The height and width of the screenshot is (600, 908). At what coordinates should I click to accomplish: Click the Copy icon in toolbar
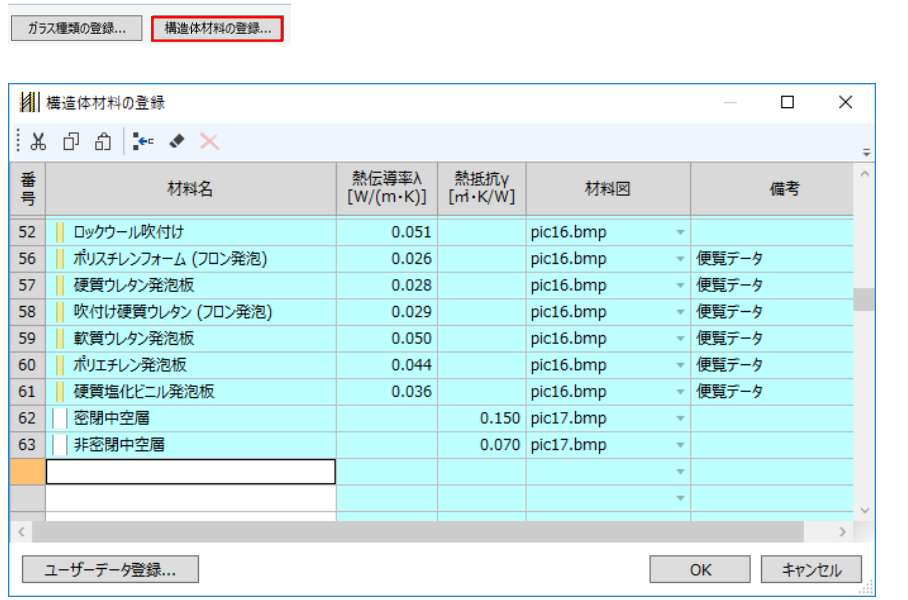coord(71,142)
